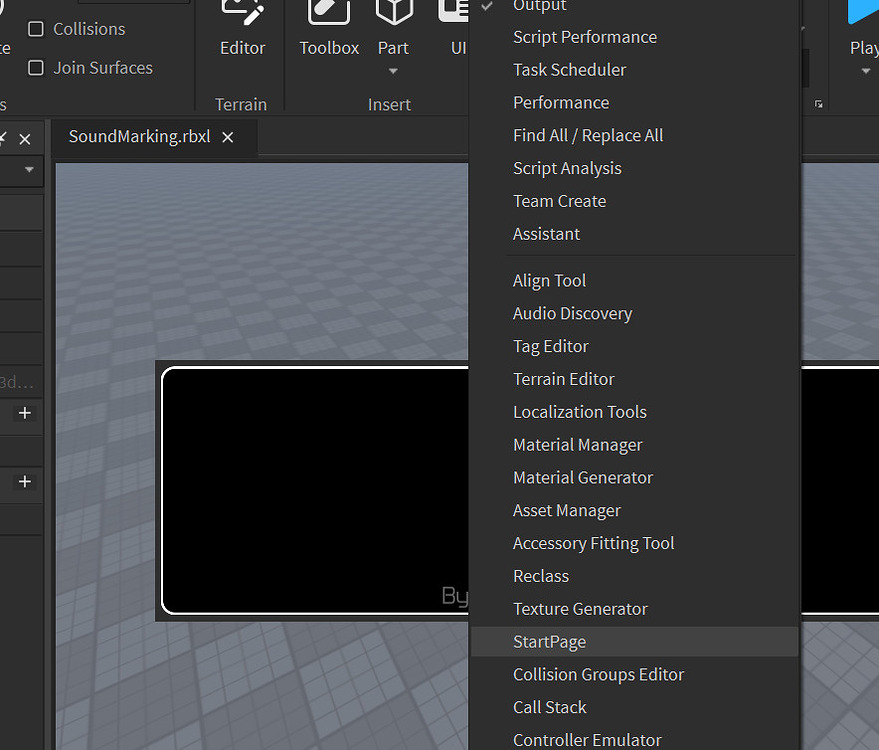The image size is (879, 750).
Task: Expand the Part dropdown arrow
Action: [394, 71]
